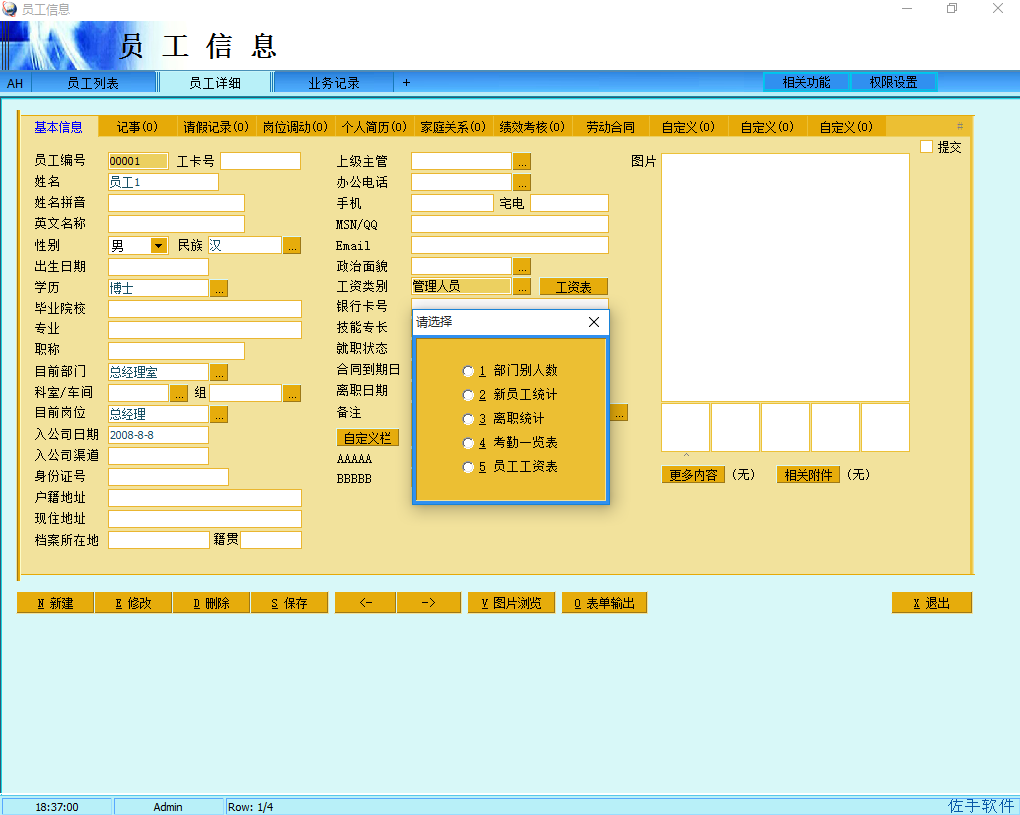Select the 部门别人数 radio option

click(468, 371)
